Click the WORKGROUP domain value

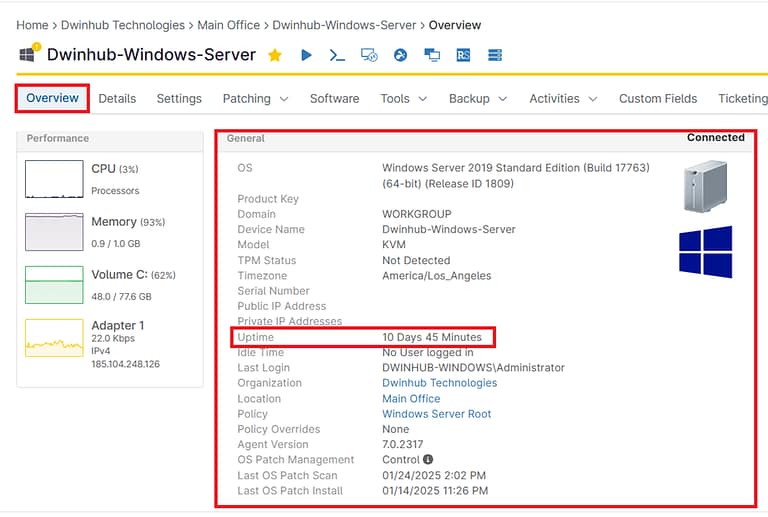point(416,214)
